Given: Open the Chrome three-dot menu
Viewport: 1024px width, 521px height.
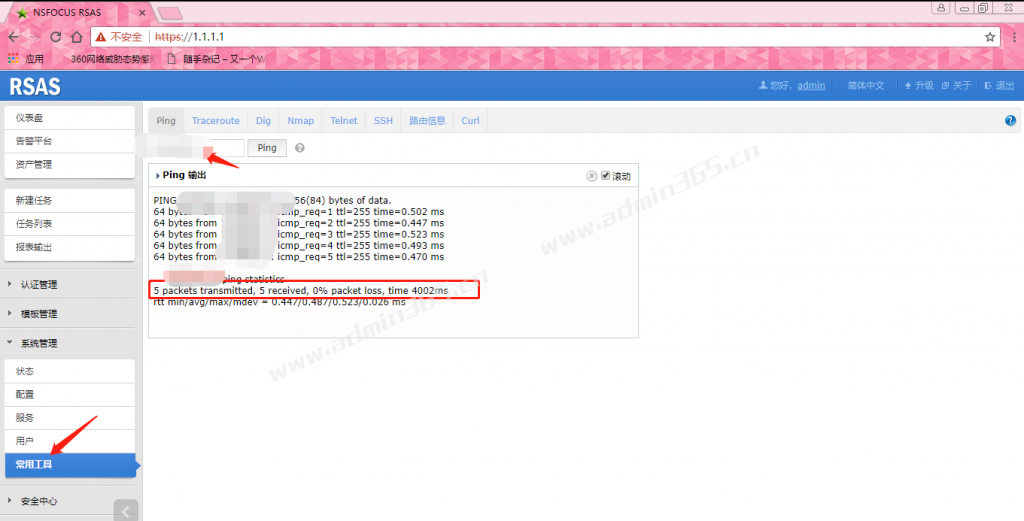Looking at the screenshot, I should pyautogui.click(x=1014, y=37).
